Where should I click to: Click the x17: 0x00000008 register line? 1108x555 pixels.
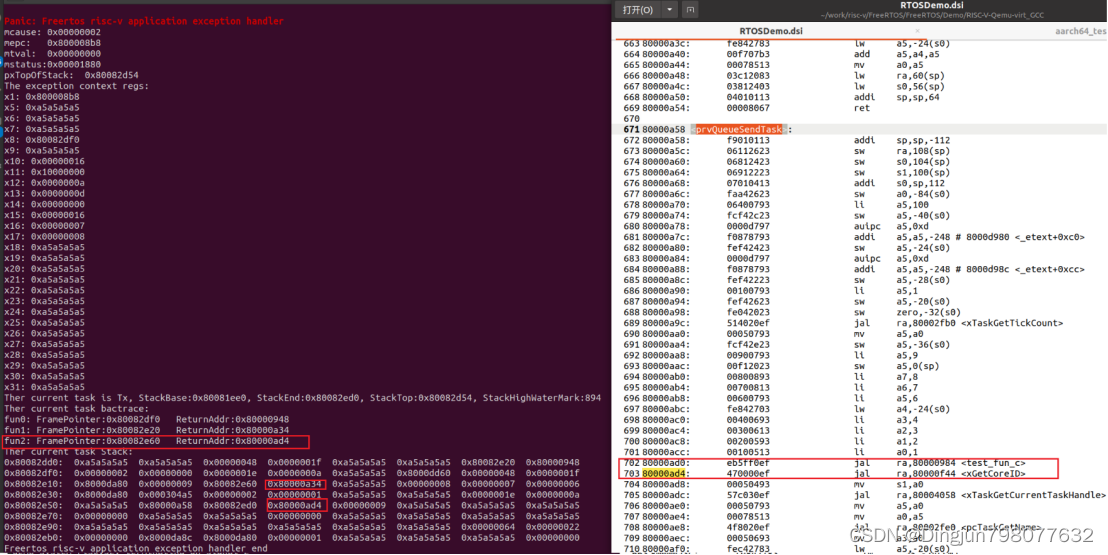tap(45, 236)
